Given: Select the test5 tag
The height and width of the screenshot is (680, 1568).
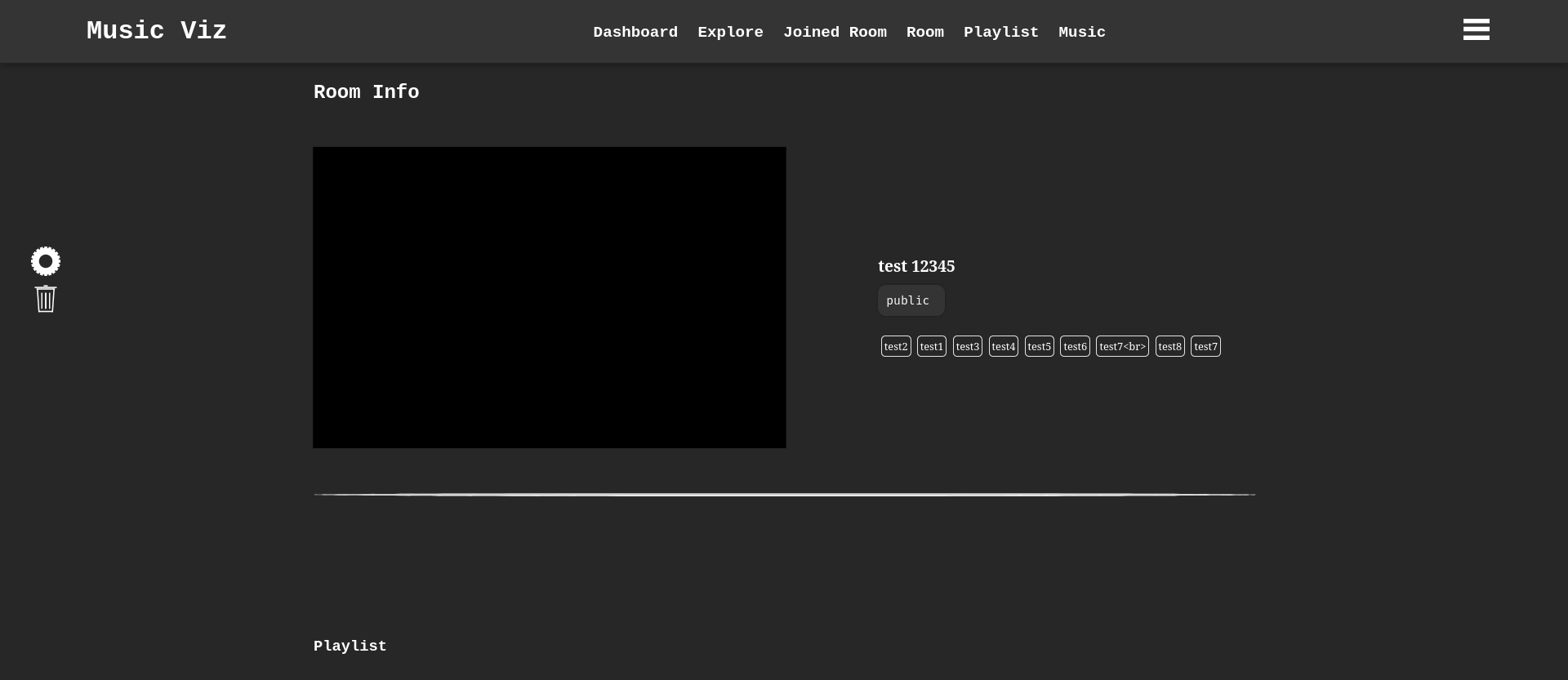Looking at the screenshot, I should [1040, 346].
